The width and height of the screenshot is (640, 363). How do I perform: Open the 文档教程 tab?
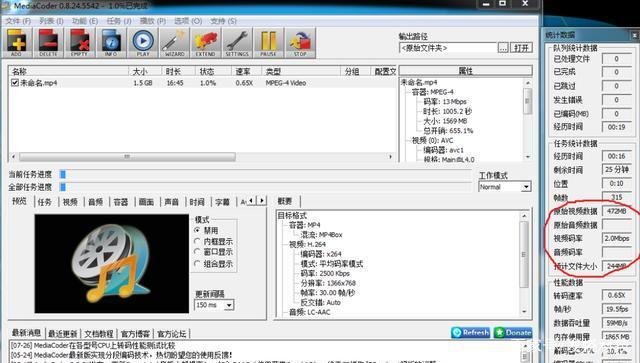99,334
